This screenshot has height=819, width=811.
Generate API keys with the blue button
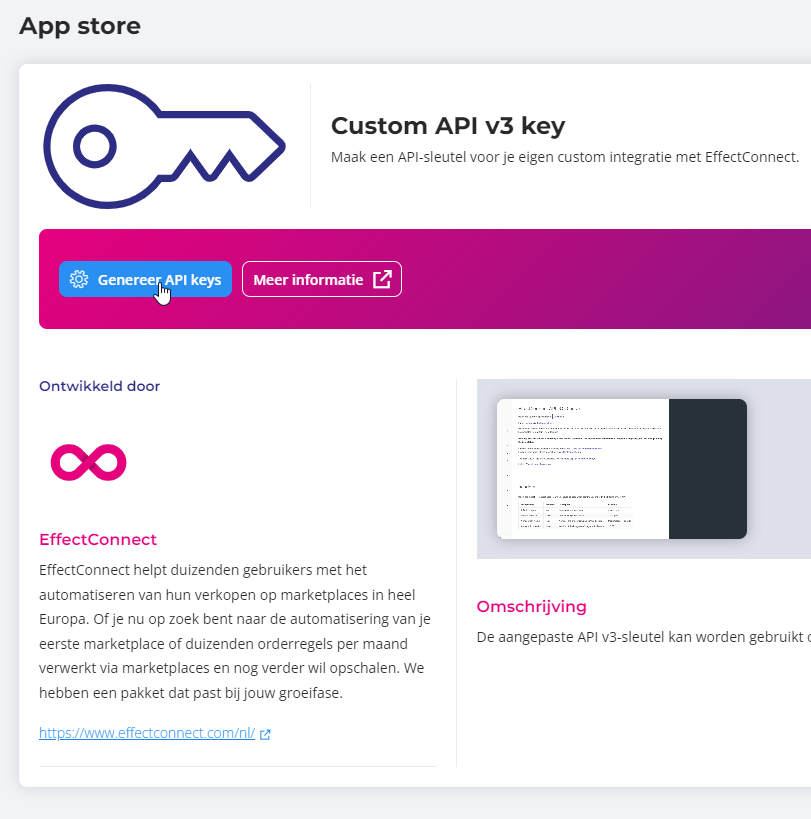[145, 279]
